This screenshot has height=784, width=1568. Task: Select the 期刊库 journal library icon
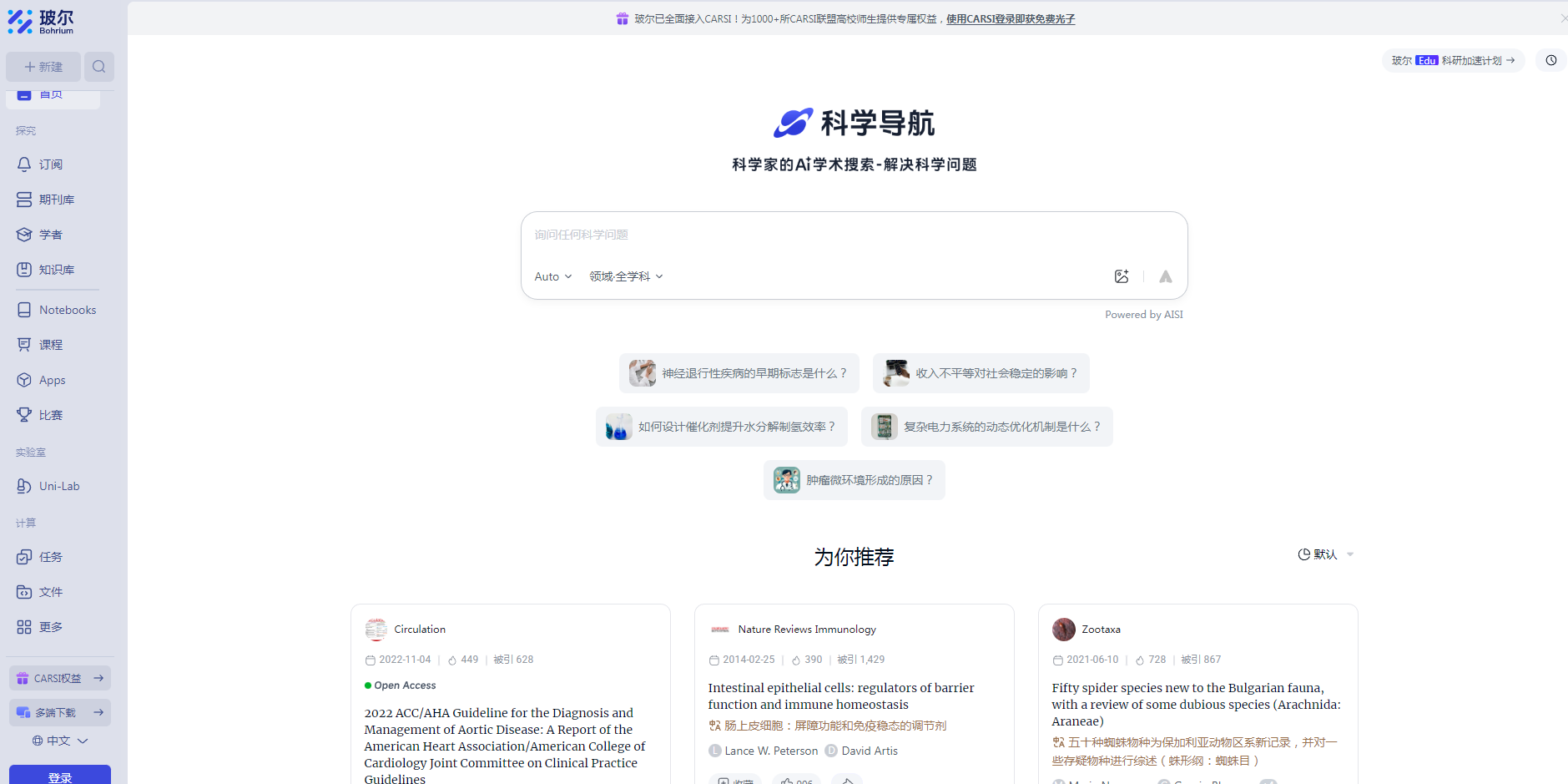coord(25,199)
